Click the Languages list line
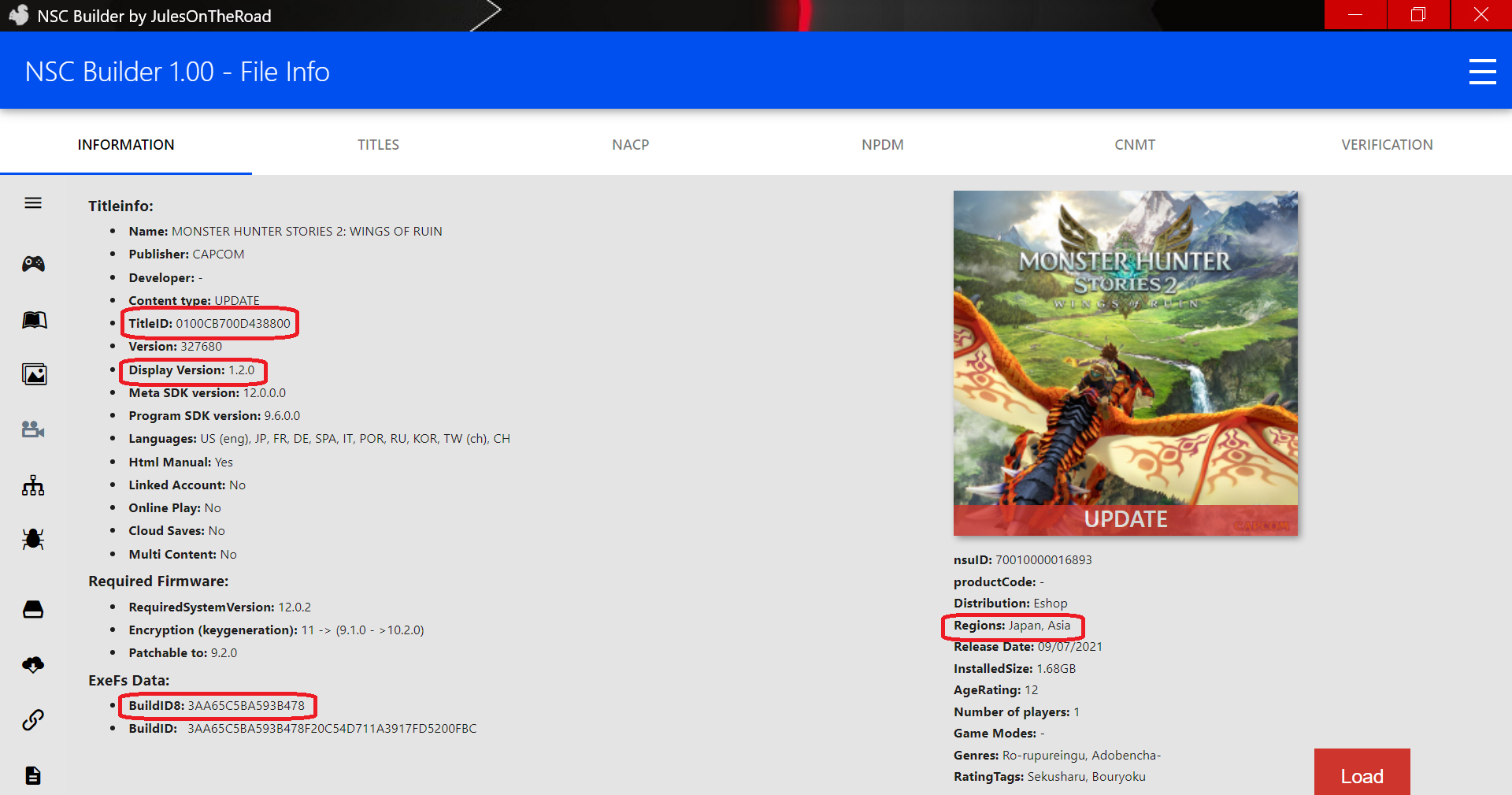The height and width of the screenshot is (795, 1512). 320,438
